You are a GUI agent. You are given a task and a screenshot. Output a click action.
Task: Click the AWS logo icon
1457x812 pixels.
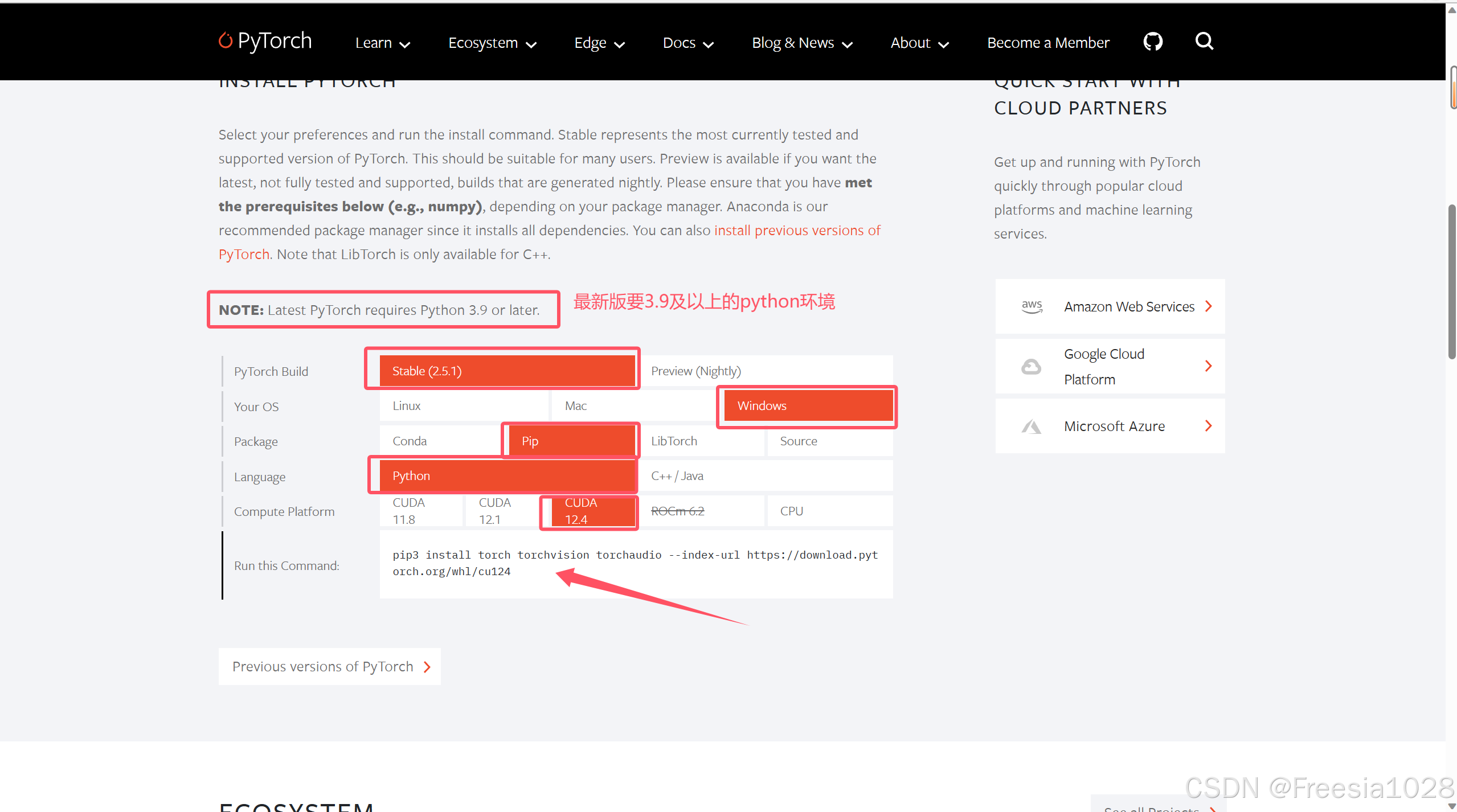tap(1032, 306)
